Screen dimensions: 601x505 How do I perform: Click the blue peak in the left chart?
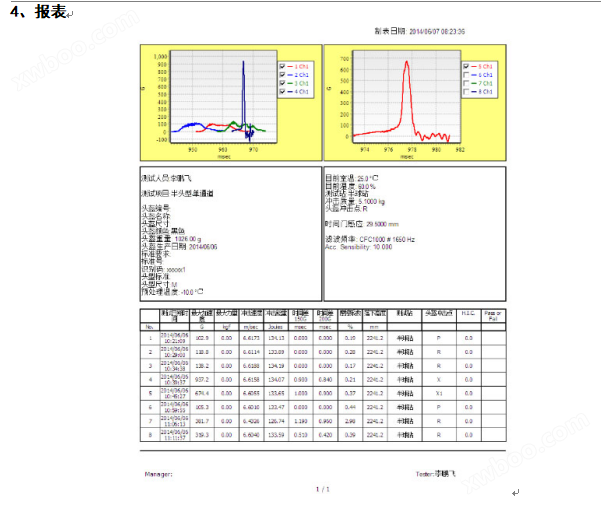pos(243,62)
